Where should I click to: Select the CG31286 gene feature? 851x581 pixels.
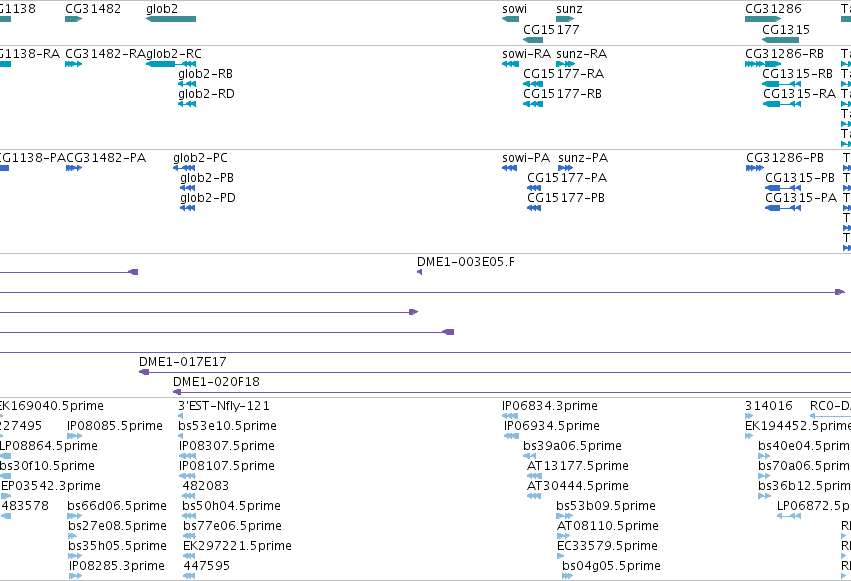tap(763, 19)
